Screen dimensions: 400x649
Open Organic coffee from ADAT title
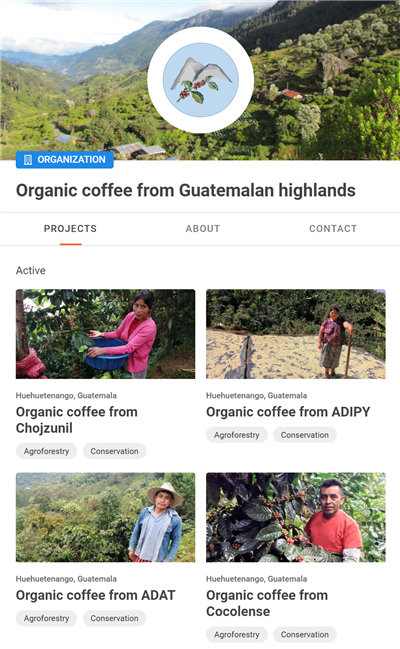pos(96,595)
